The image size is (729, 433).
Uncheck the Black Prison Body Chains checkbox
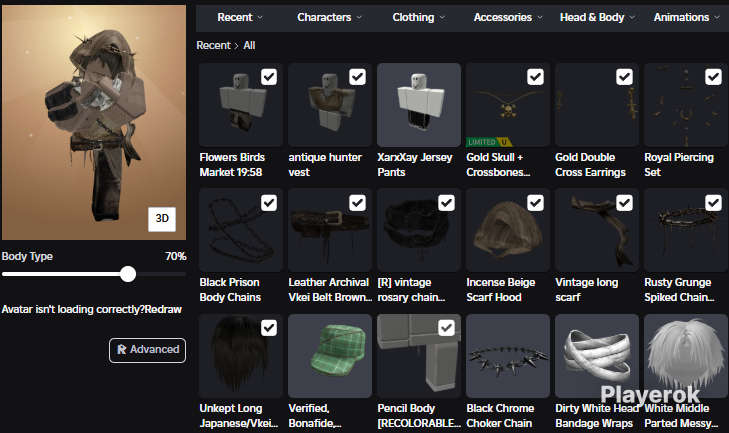269,203
